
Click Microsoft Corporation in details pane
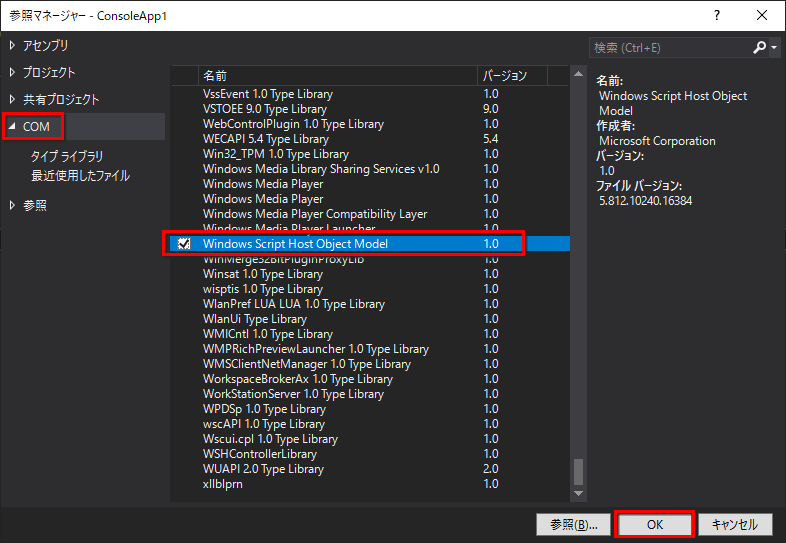pos(657,141)
